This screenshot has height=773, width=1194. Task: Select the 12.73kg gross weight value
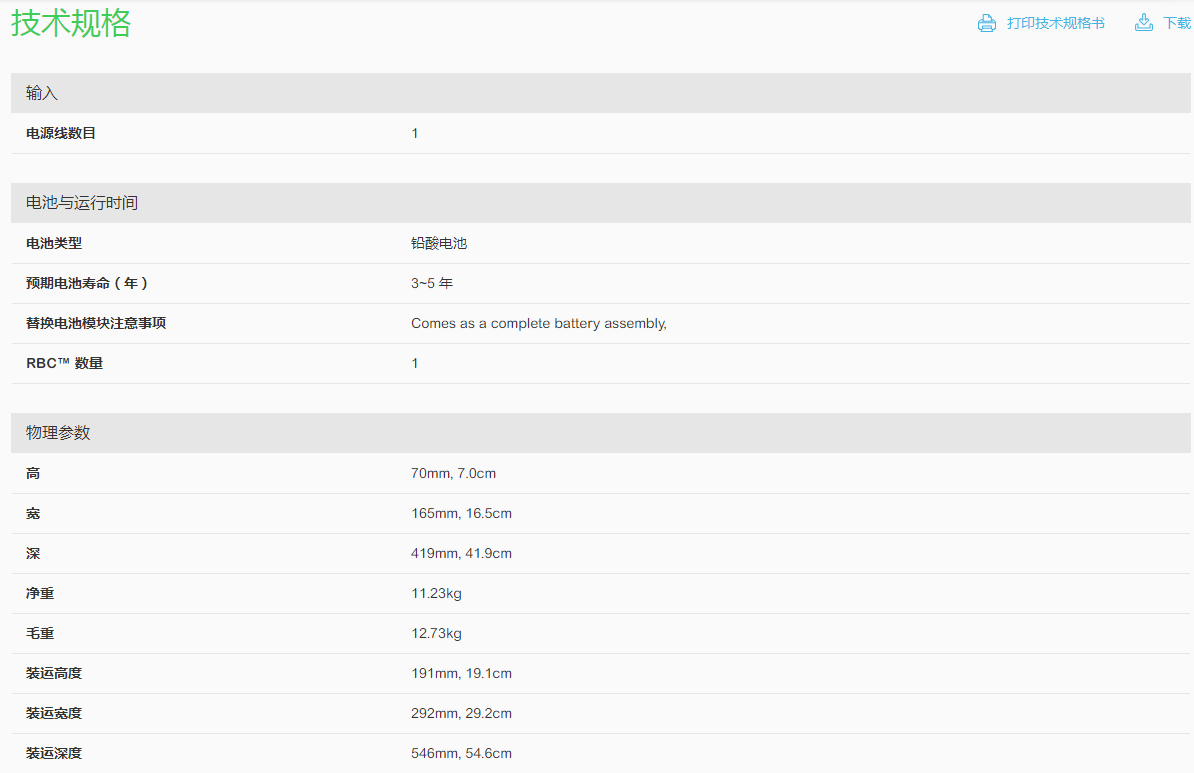pos(436,633)
